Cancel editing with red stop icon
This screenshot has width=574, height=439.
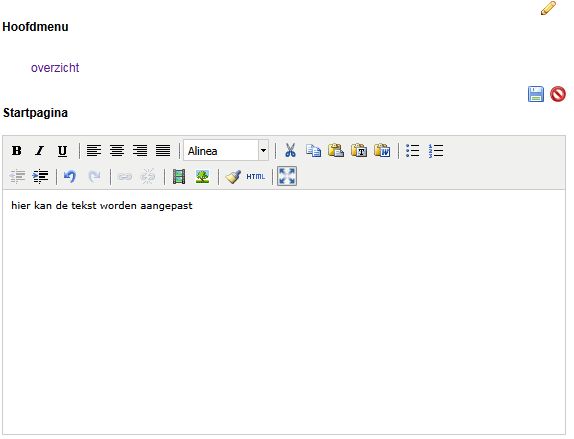558,94
